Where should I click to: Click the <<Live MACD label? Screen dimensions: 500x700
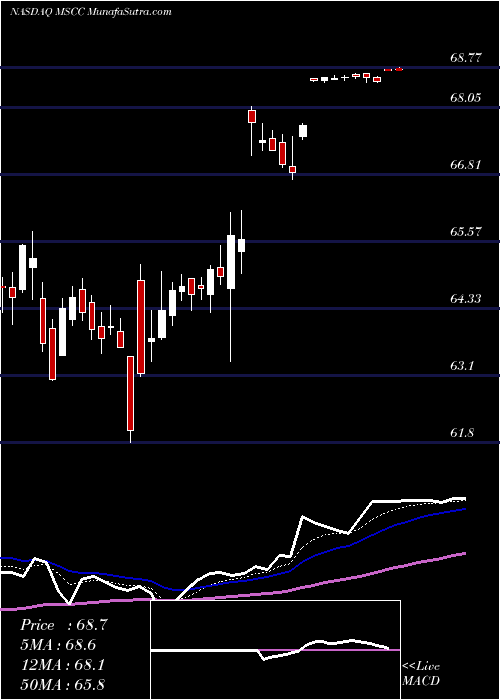tap(421, 674)
